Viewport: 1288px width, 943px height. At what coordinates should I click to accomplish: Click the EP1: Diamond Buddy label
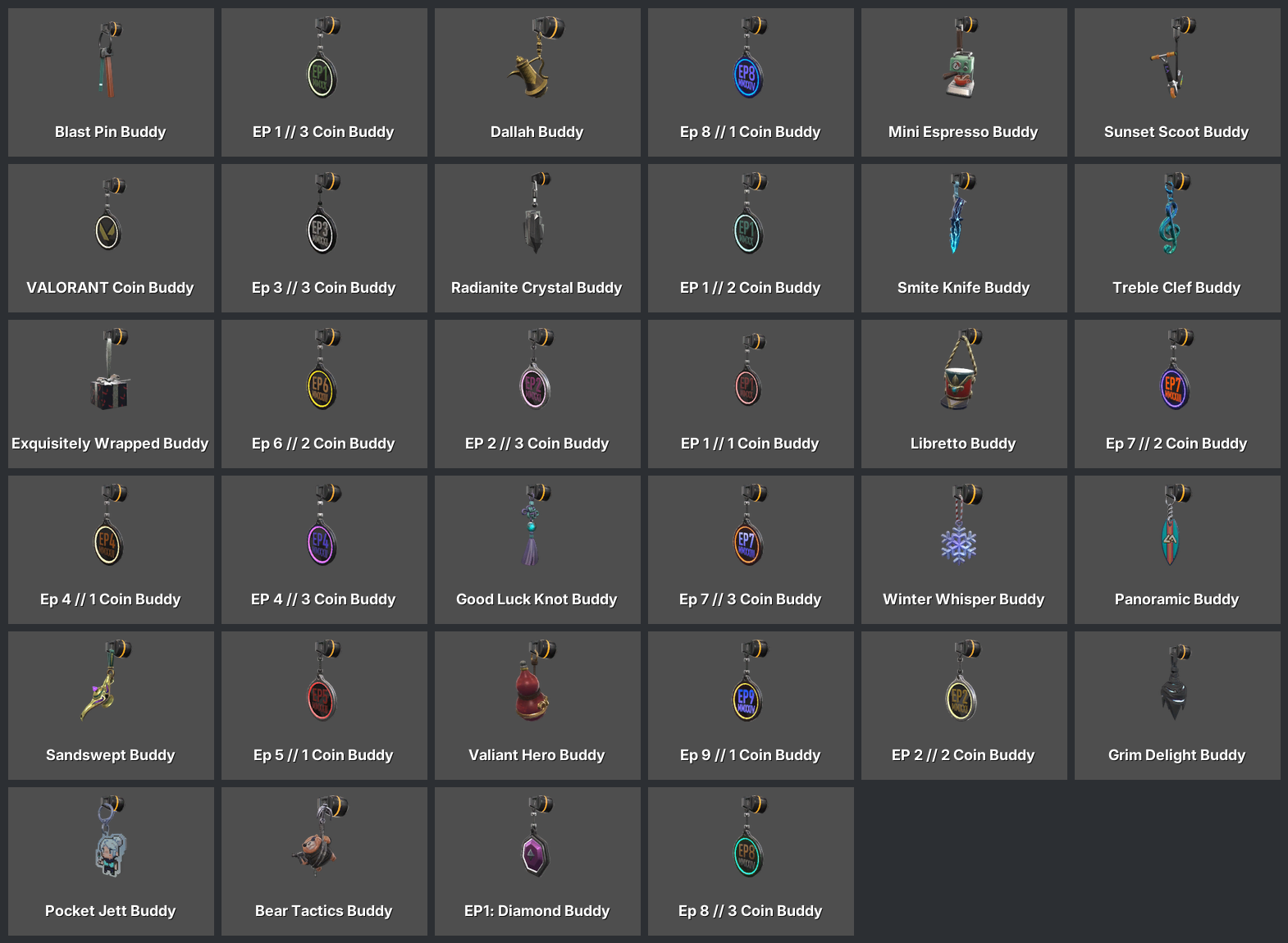pyautogui.click(x=537, y=911)
